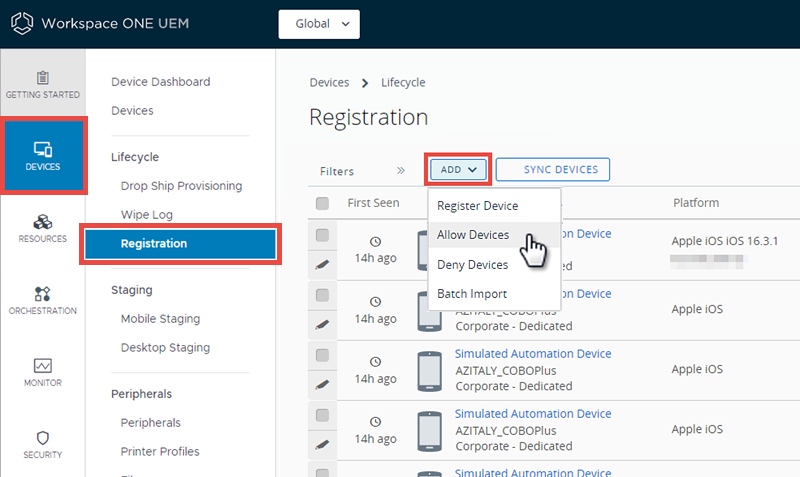Image resolution: width=800 pixels, height=477 pixels.
Task: Click the Filters label
Action: click(x=337, y=171)
